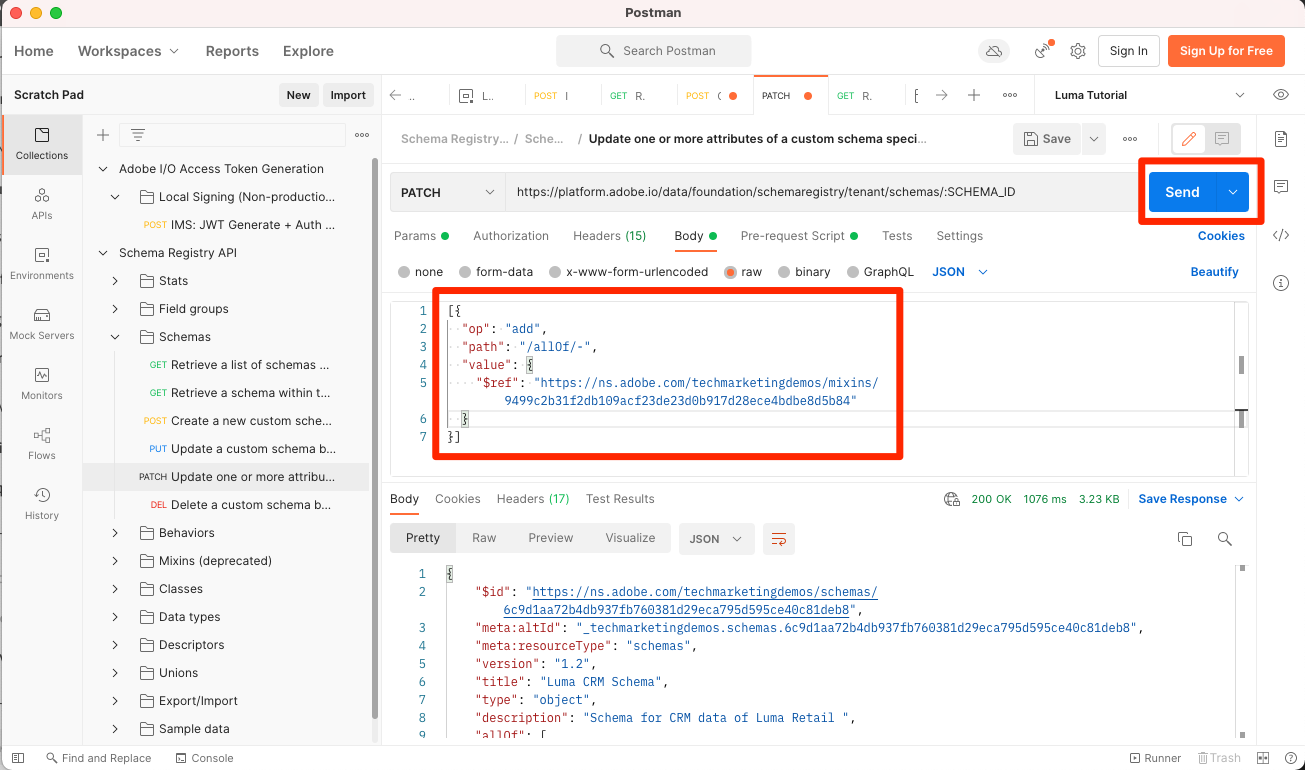This screenshot has height=770, width=1305.
Task: Click the filter icon in collections search
Action: [x=137, y=135]
